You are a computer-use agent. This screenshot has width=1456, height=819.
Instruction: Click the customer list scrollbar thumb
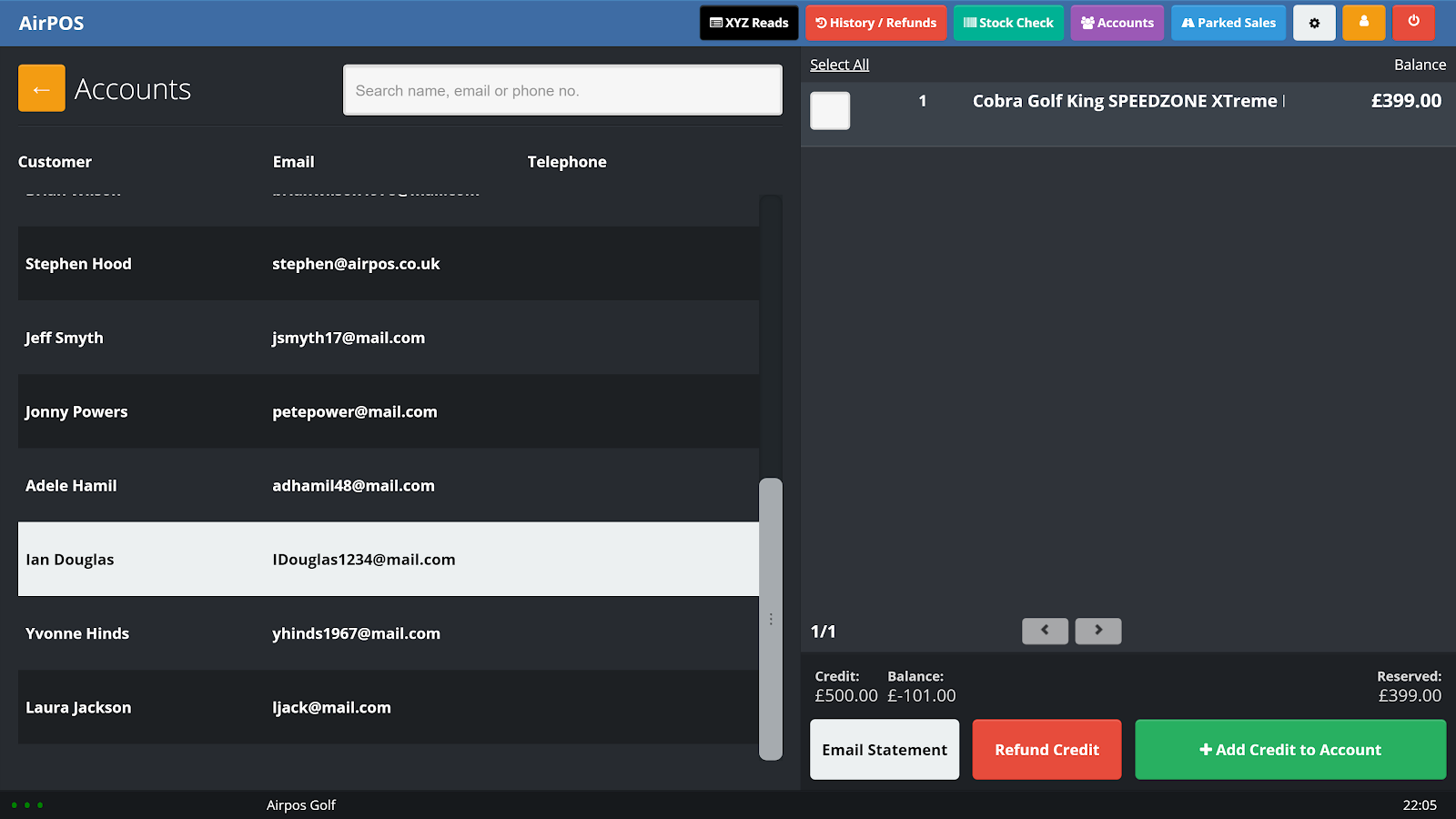(771, 619)
